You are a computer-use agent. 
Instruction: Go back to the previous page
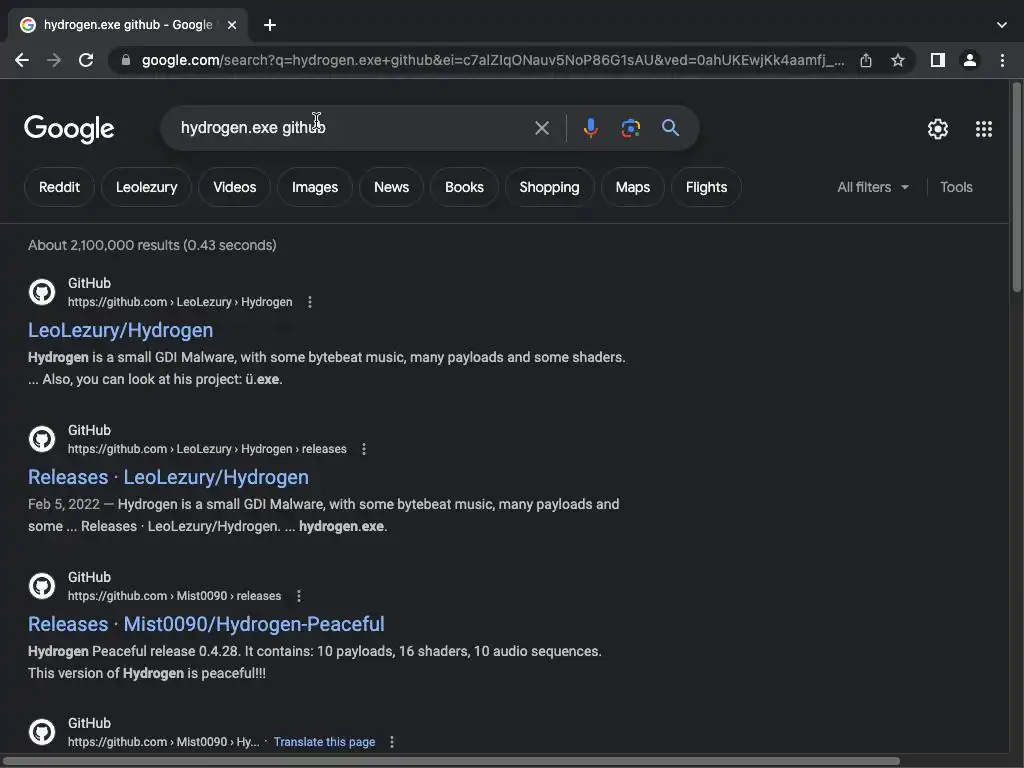(x=22, y=60)
